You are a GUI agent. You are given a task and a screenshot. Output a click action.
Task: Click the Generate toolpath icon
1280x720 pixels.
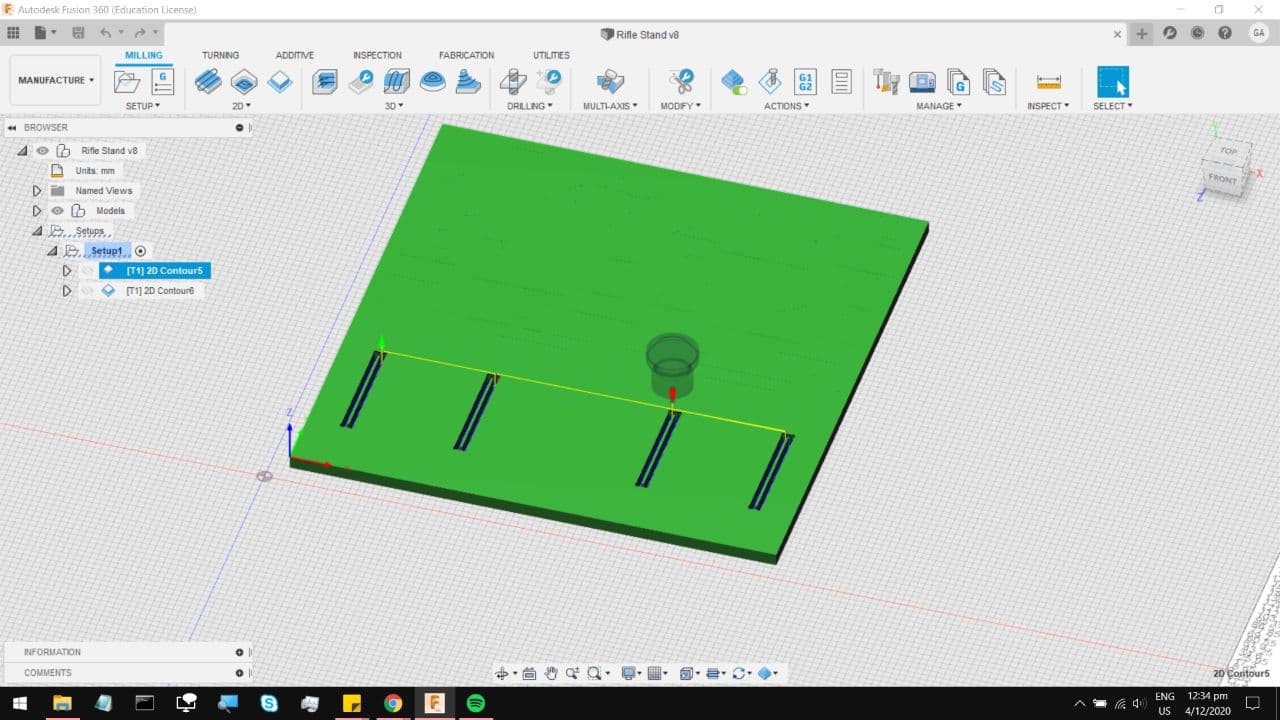734,81
